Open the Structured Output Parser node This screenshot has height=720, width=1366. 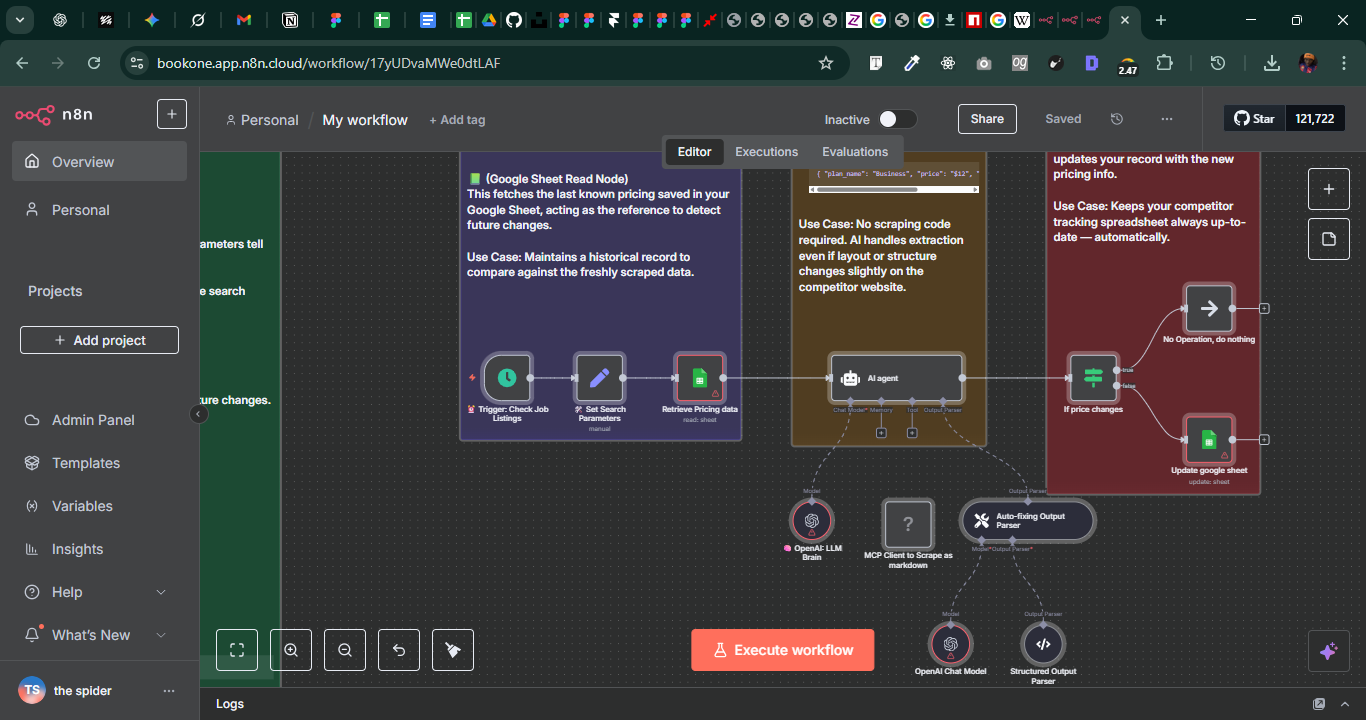coord(1043,644)
